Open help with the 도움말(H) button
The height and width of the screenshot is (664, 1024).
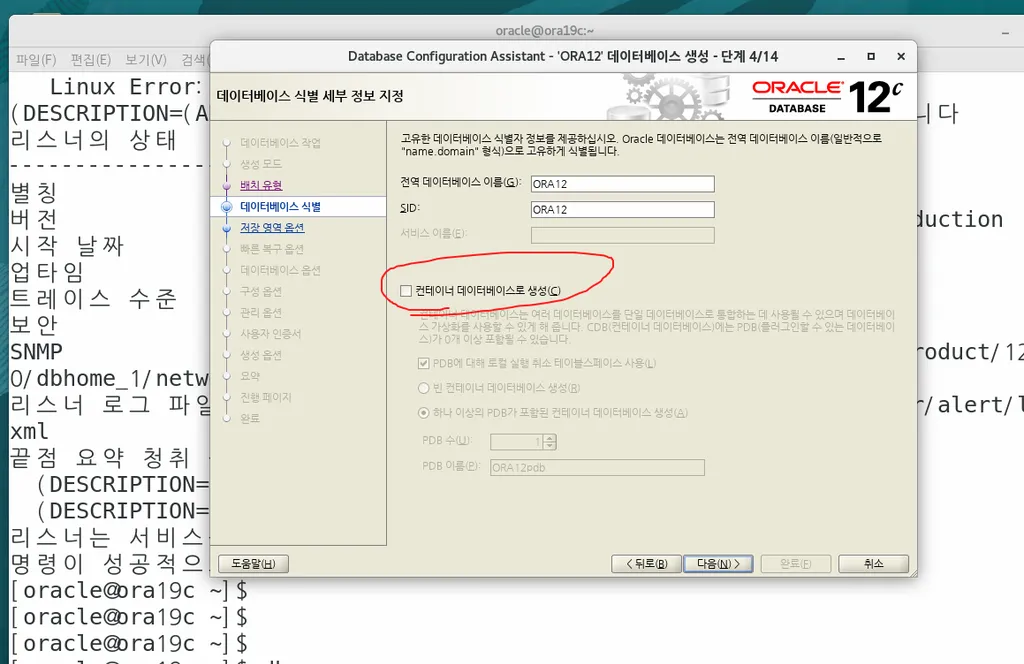(x=253, y=563)
